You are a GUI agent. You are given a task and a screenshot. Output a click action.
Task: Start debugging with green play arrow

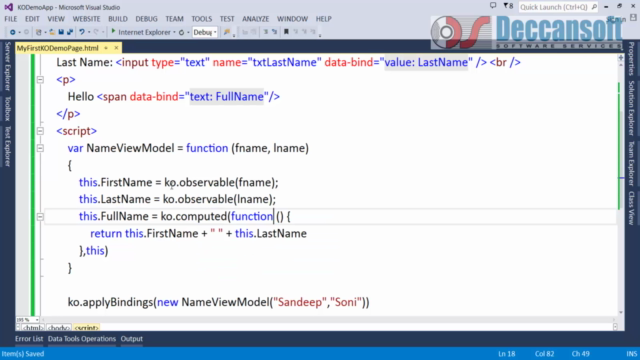tap(113, 32)
